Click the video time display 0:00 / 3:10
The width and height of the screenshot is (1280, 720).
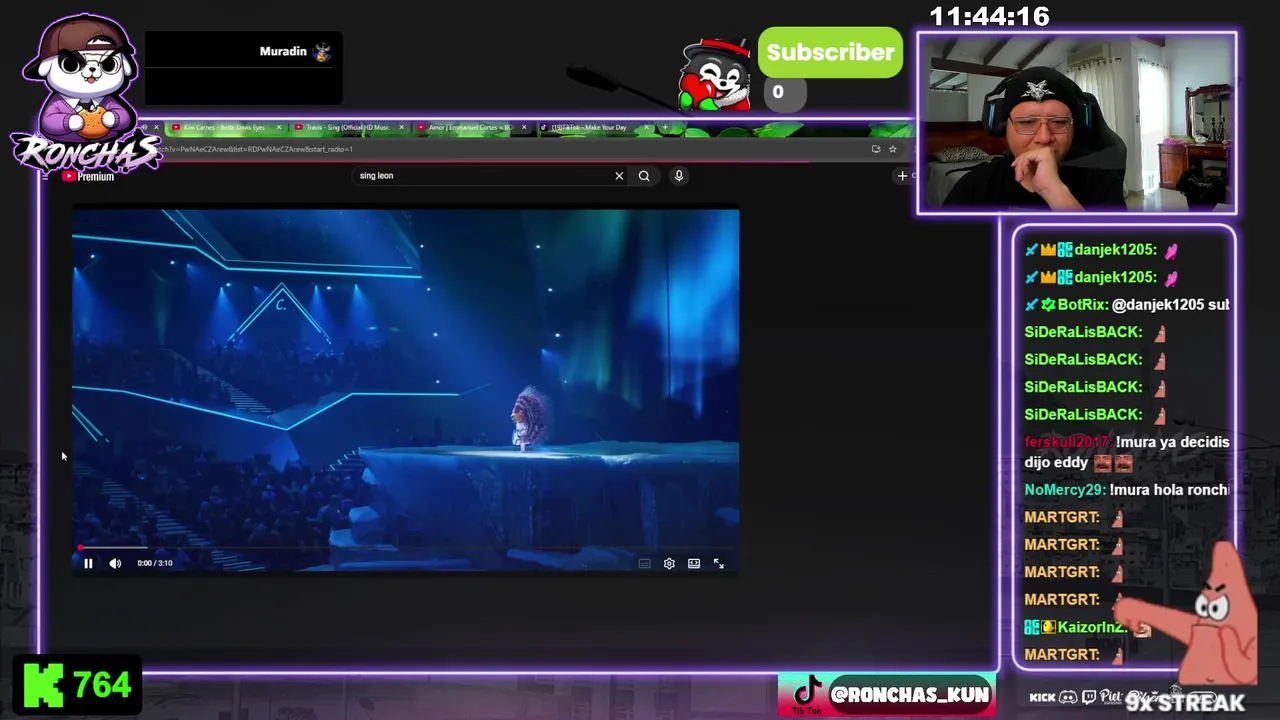[x=155, y=563]
